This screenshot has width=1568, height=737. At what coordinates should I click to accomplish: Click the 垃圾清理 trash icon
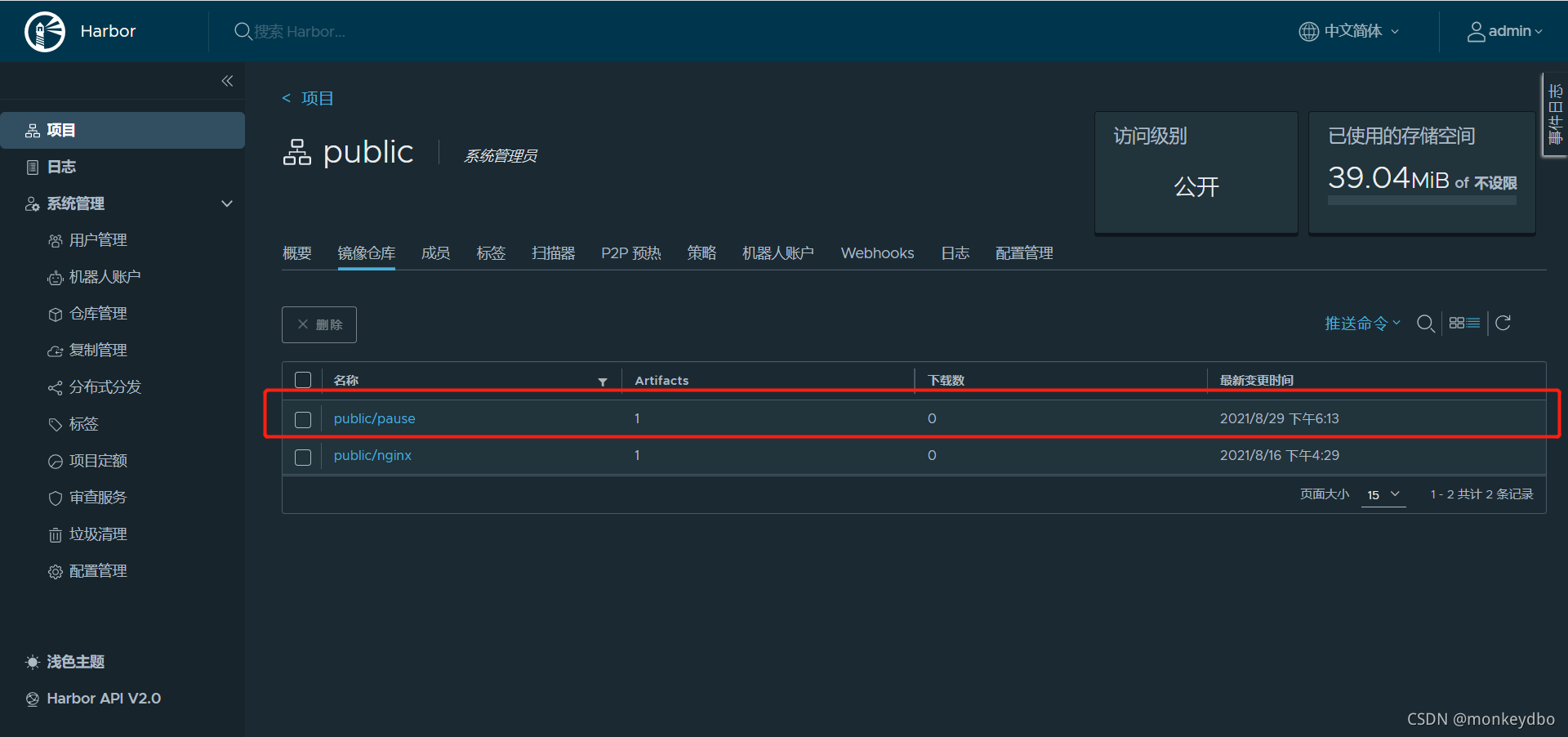click(x=55, y=535)
